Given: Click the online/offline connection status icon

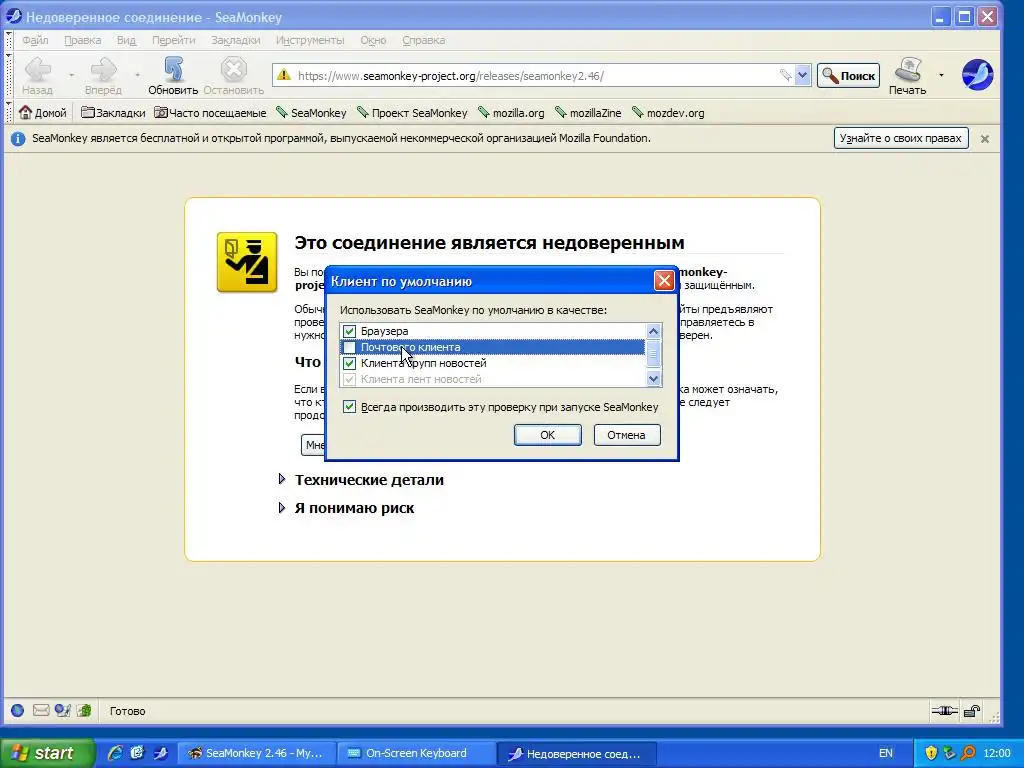Looking at the screenshot, I should pos(944,711).
